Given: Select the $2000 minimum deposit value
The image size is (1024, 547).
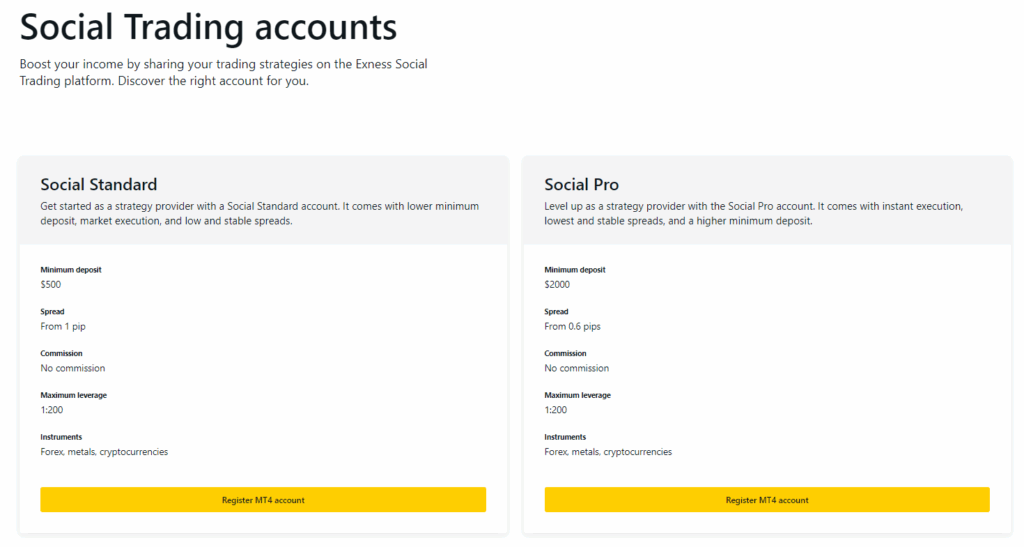Looking at the screenshot, I should tap(557, 284).
